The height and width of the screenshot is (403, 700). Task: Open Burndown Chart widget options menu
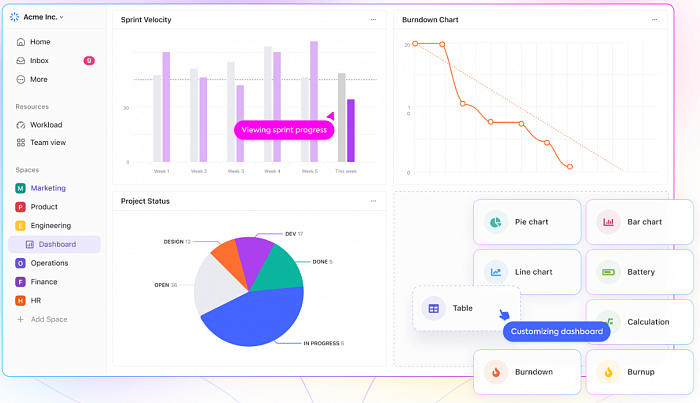click(x=654, y=20)
